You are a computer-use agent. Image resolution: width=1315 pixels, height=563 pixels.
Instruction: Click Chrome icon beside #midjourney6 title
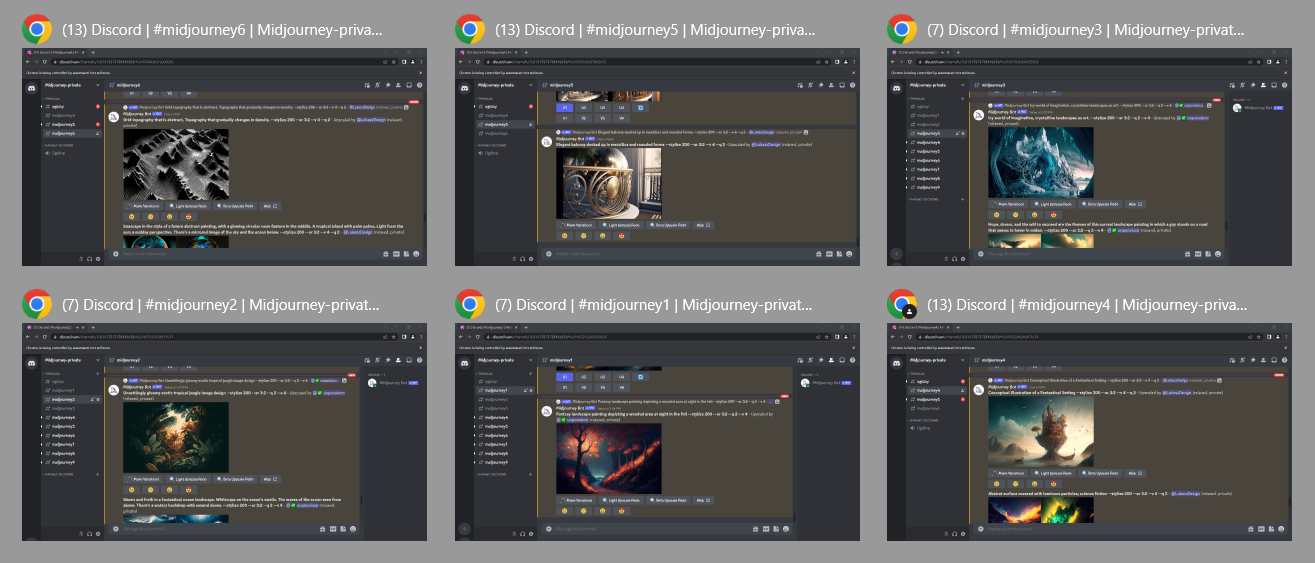38,29
